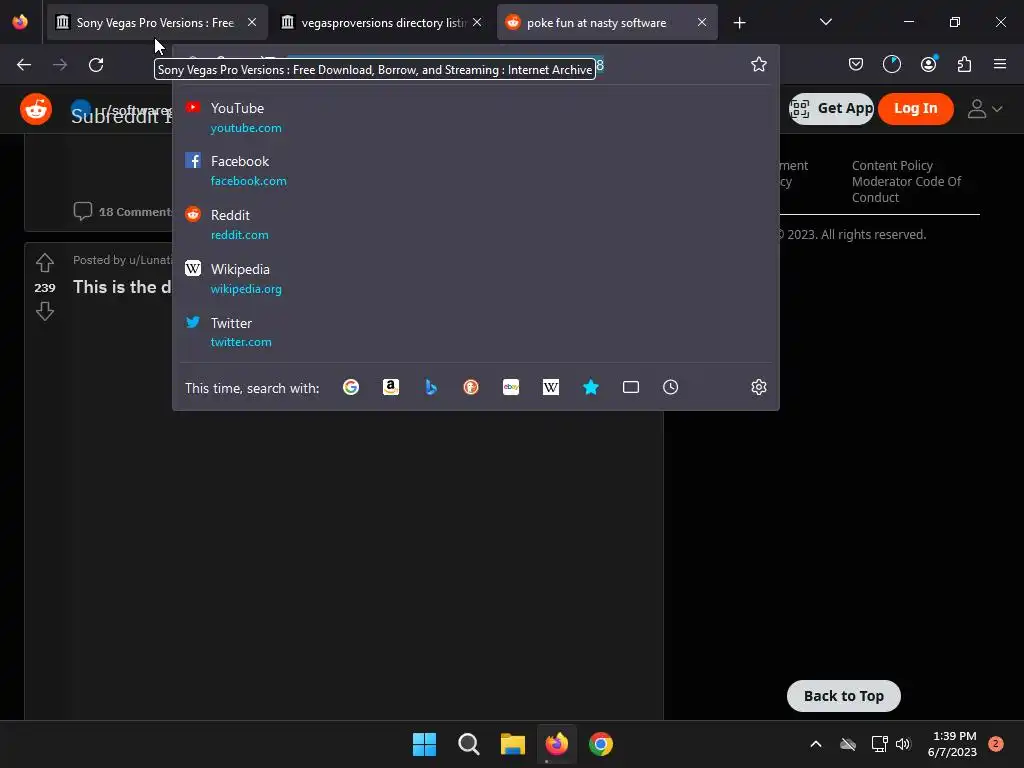Image resolution: width=1024 pixels, height=768 pixels.
Task: Select the Facebook suggestion
Action: point(475,170)
